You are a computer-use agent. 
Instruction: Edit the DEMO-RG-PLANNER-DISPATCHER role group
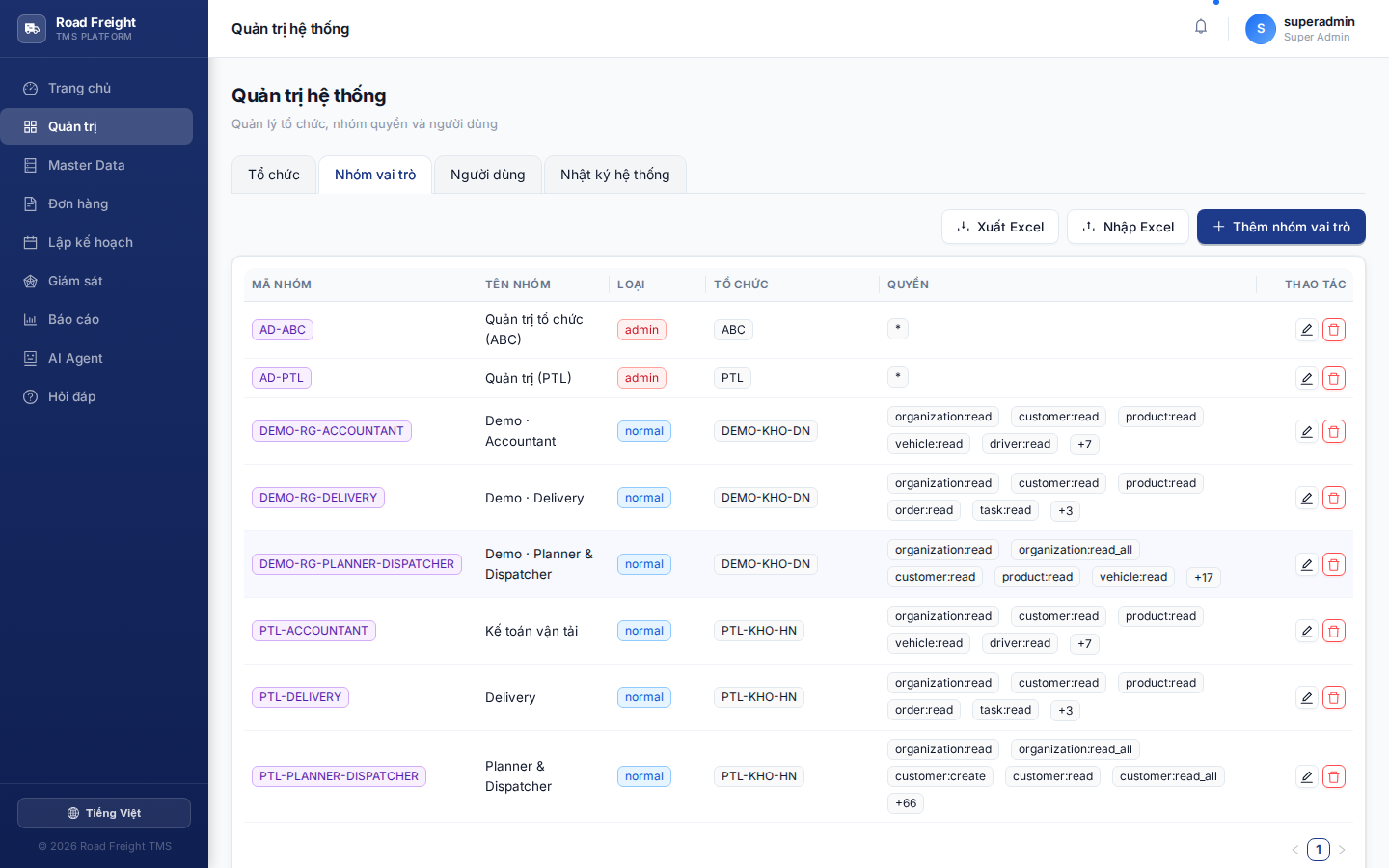click(x=1307, y=564)
